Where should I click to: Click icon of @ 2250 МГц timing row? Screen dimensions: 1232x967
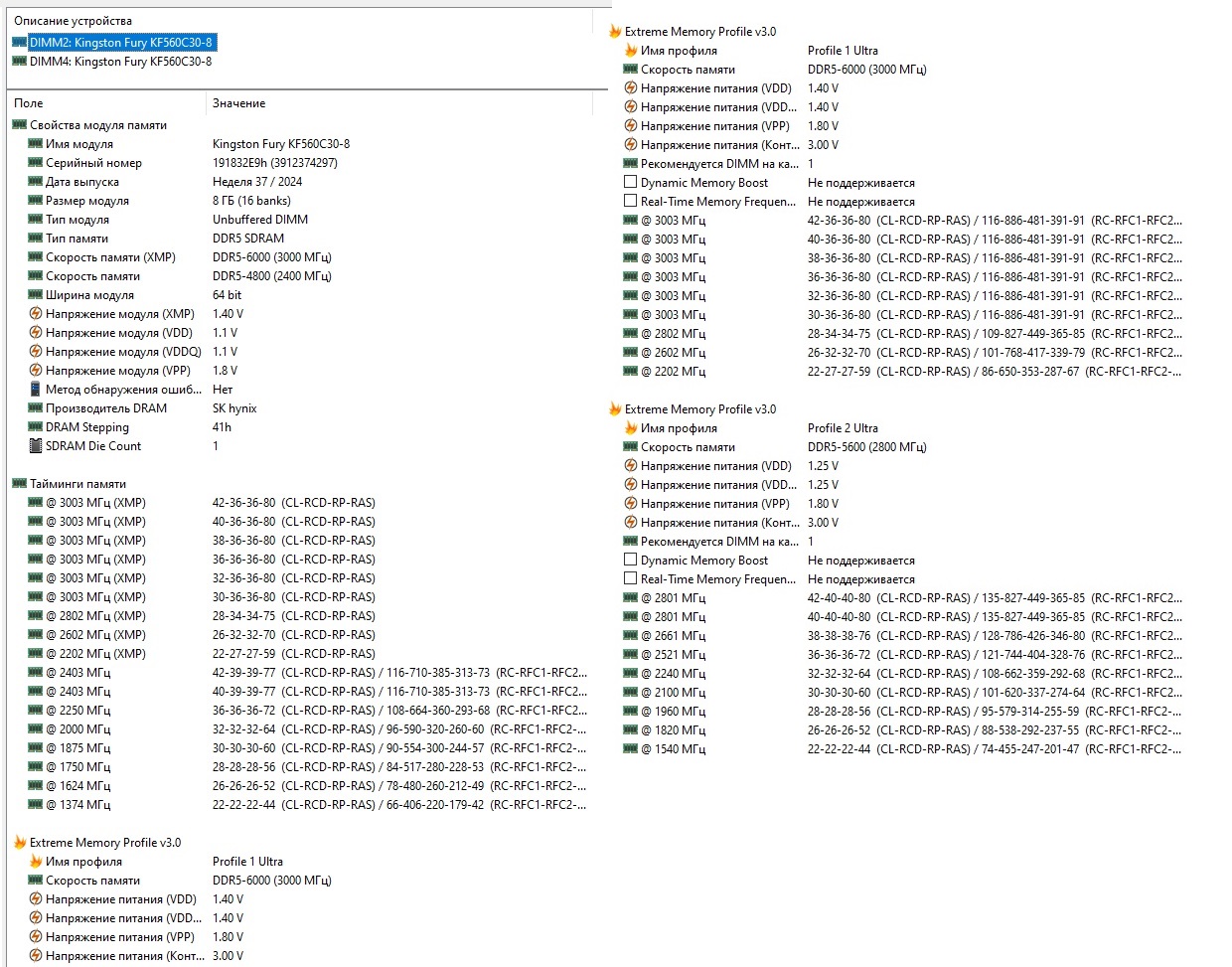point(36,711)
